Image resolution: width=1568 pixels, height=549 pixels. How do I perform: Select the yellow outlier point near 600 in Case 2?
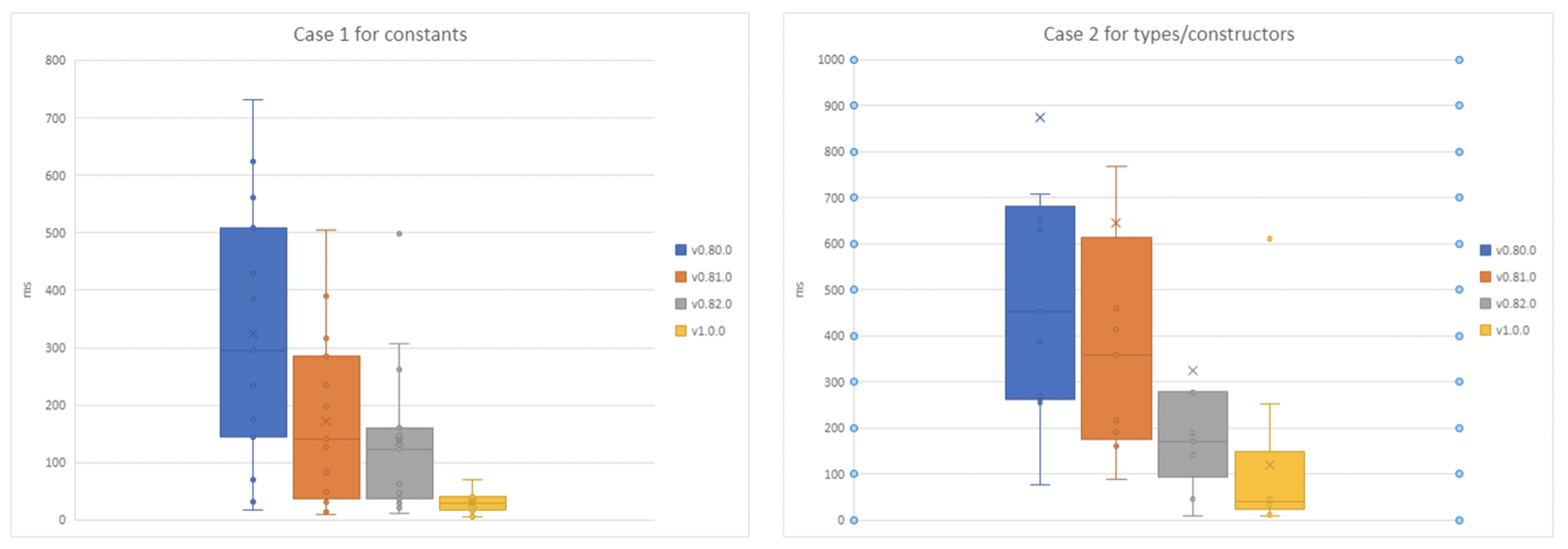pyautogui.click(x=1270, y=239)
